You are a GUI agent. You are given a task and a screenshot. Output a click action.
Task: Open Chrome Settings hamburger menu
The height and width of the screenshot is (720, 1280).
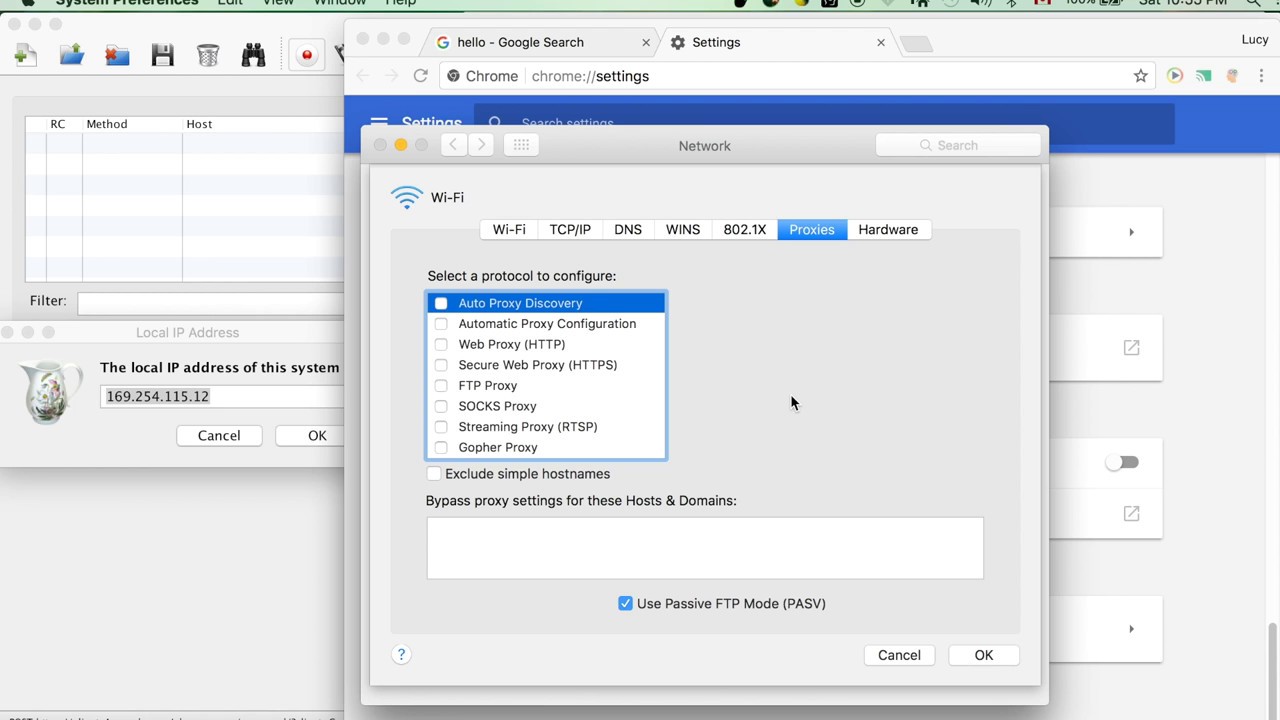379,124
